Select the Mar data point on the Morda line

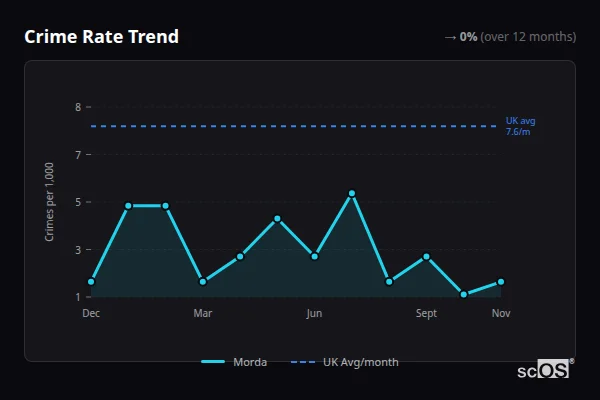tap(203, 282)
